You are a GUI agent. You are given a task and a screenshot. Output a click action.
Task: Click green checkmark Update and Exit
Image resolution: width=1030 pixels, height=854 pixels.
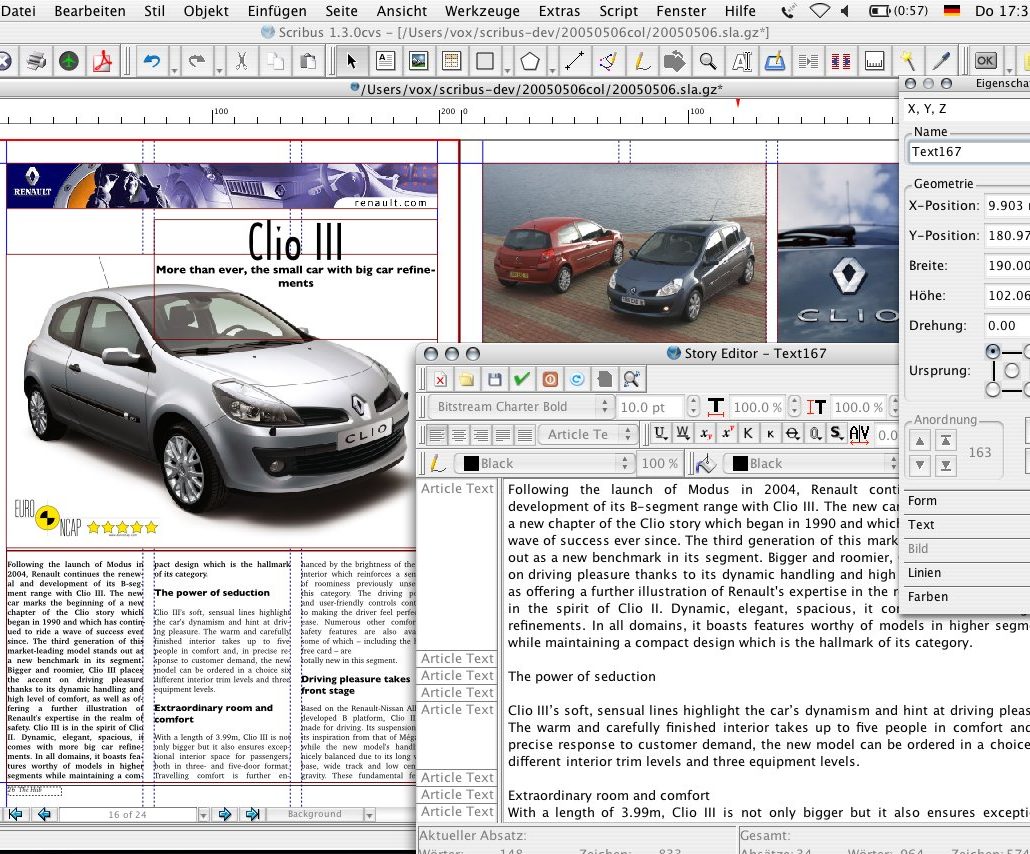click(522, 379)
